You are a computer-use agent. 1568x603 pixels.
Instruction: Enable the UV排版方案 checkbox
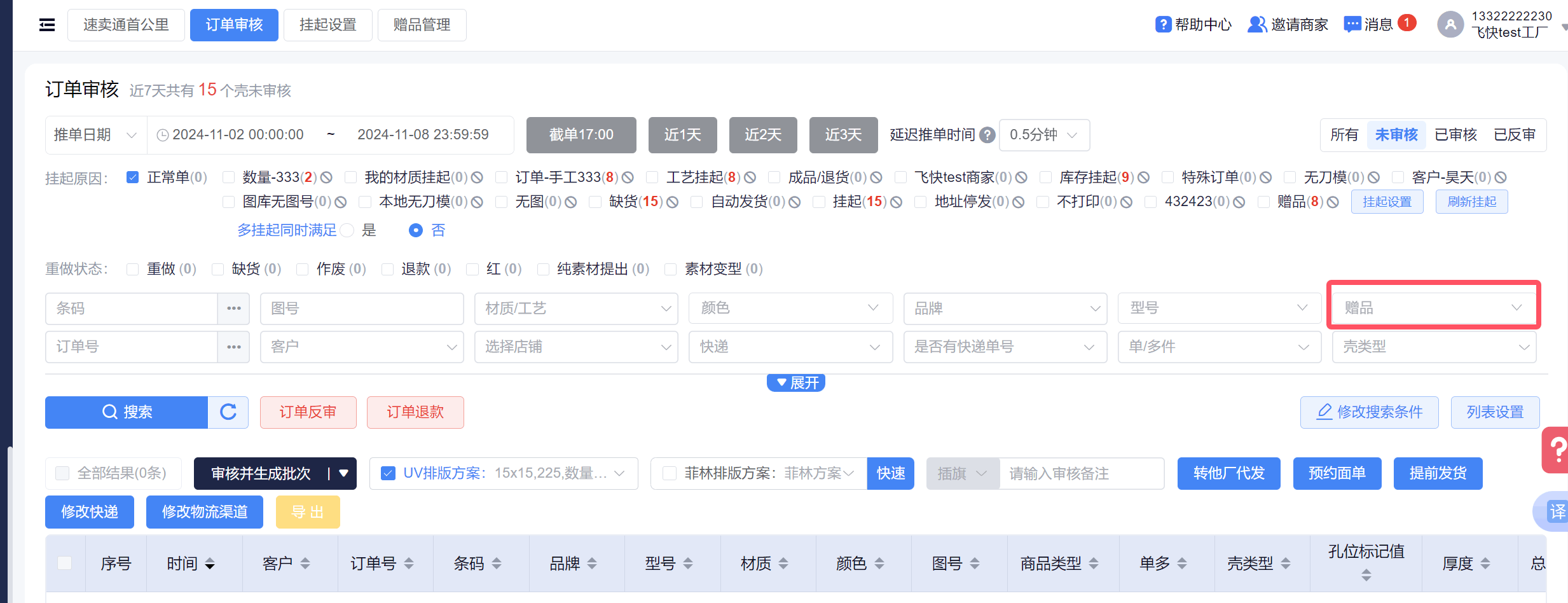click(388, 473)
